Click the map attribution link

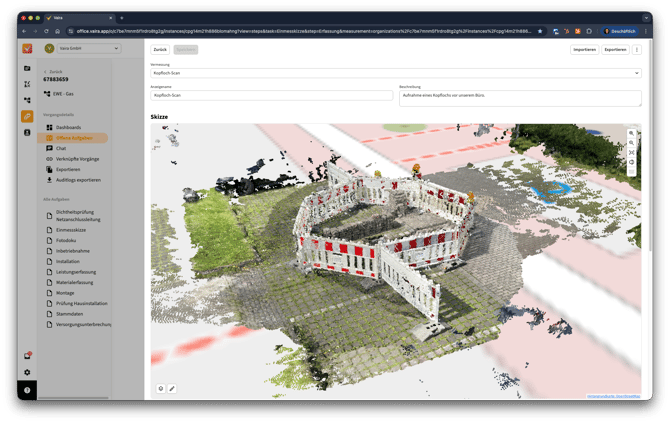click(613, 396)
